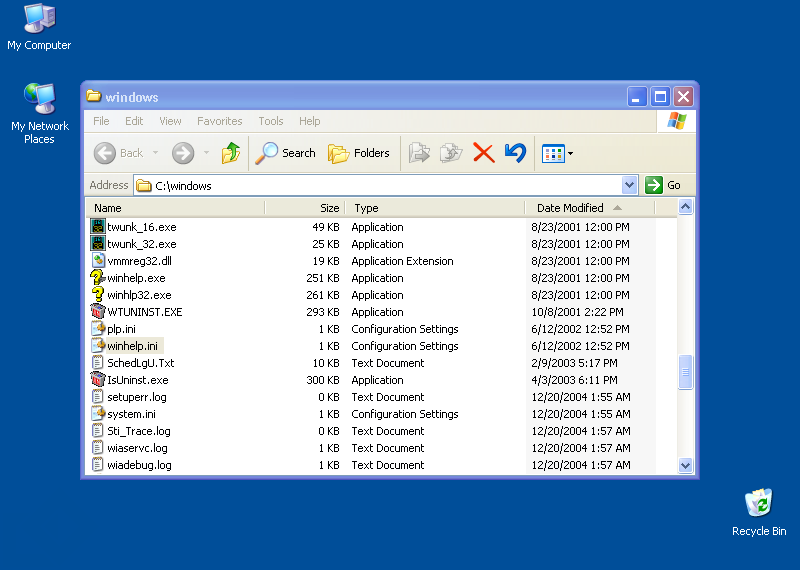800x570 pixels.
Task: Open the Forward history dropdown arrow
Action: [x=207, y=153]
